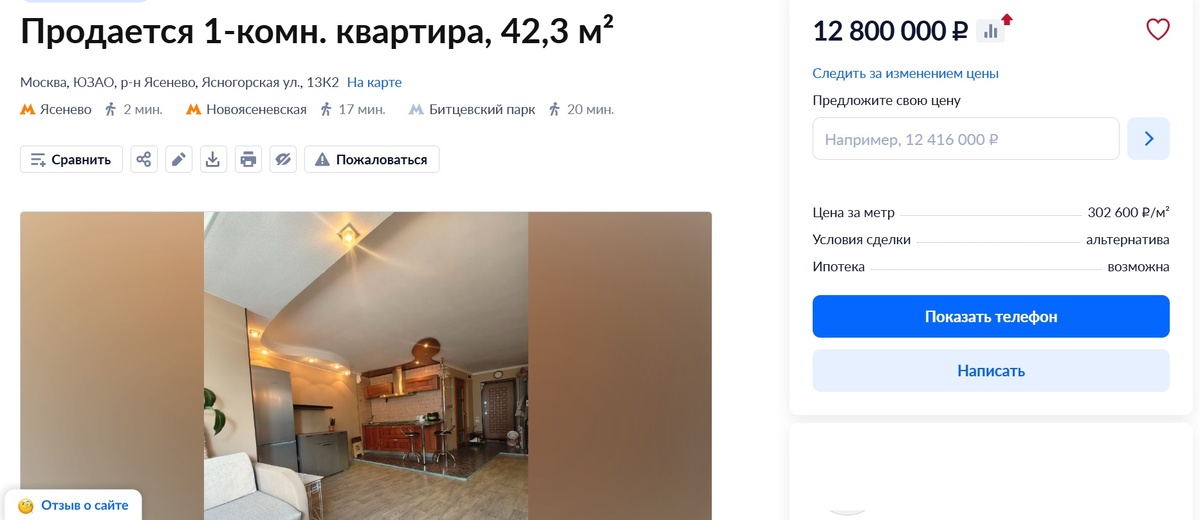Image resolution: width=1200 pixels, height=520 pixels.
Task: Click the Написать message button
Action: (x=991, y=370)
